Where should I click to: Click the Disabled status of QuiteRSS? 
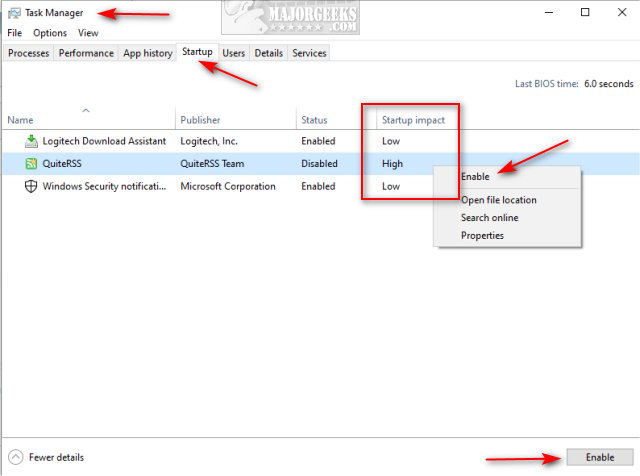pyautogui.click(x=319, y=164)
